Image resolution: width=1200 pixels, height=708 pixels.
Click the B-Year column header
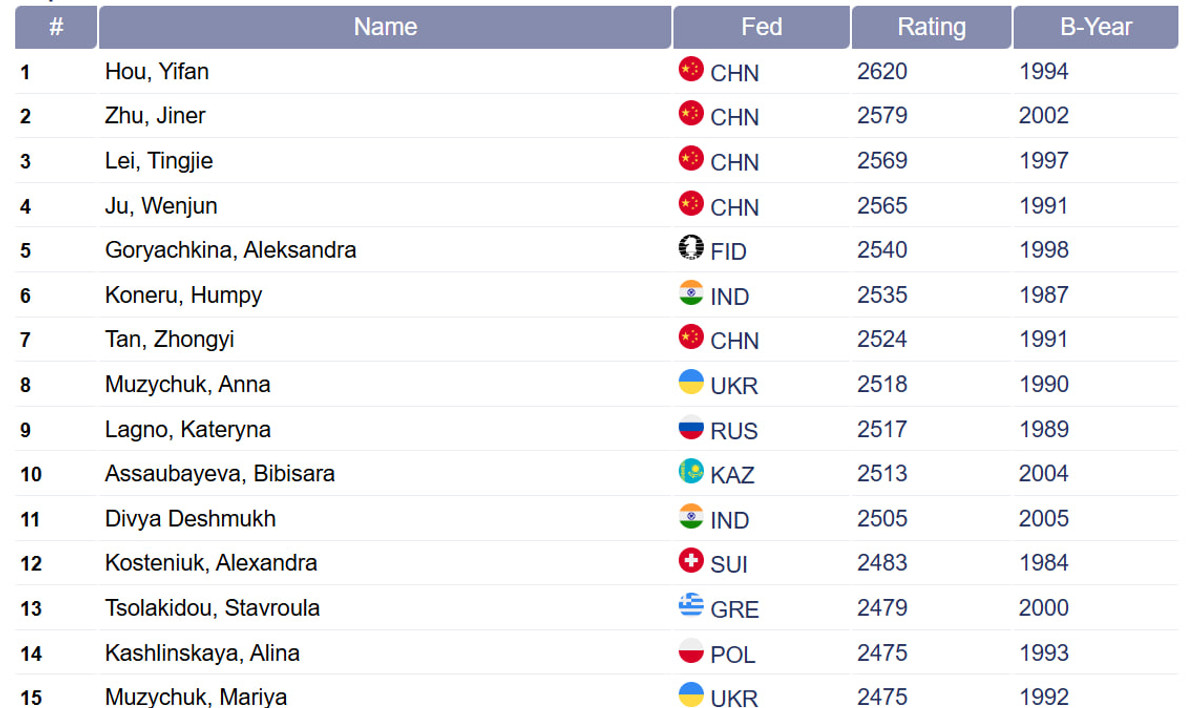tap(1096, 27)
